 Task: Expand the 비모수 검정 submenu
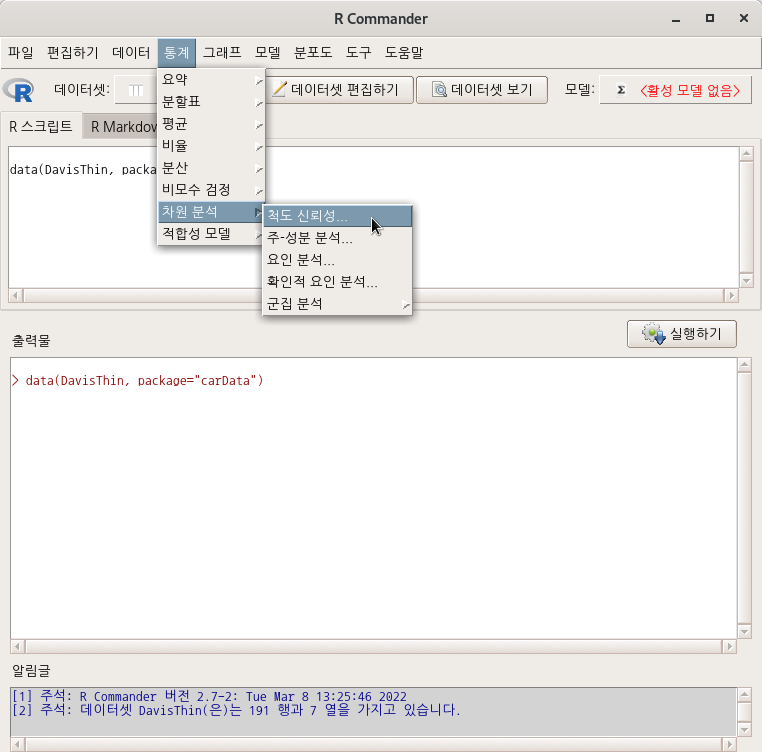pyautogui.click(x=211, y=190)
